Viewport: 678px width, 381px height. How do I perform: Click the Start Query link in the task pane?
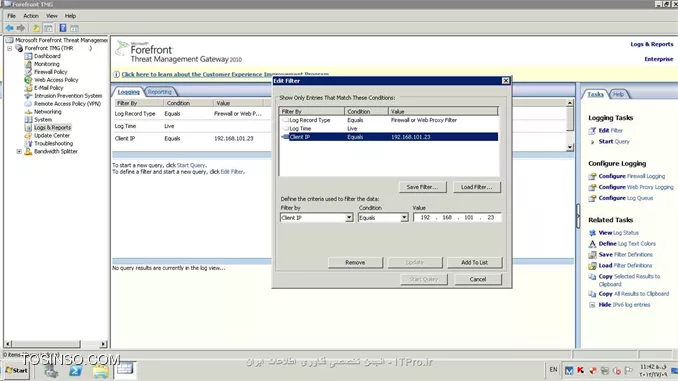pyautogui.click(x=614, y=141)
